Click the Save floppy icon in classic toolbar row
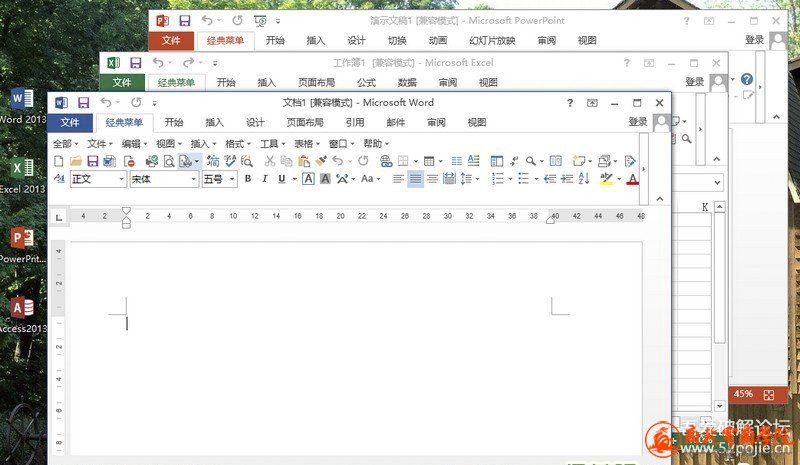Viewport: 800px width, 465px height. [92, 161]
